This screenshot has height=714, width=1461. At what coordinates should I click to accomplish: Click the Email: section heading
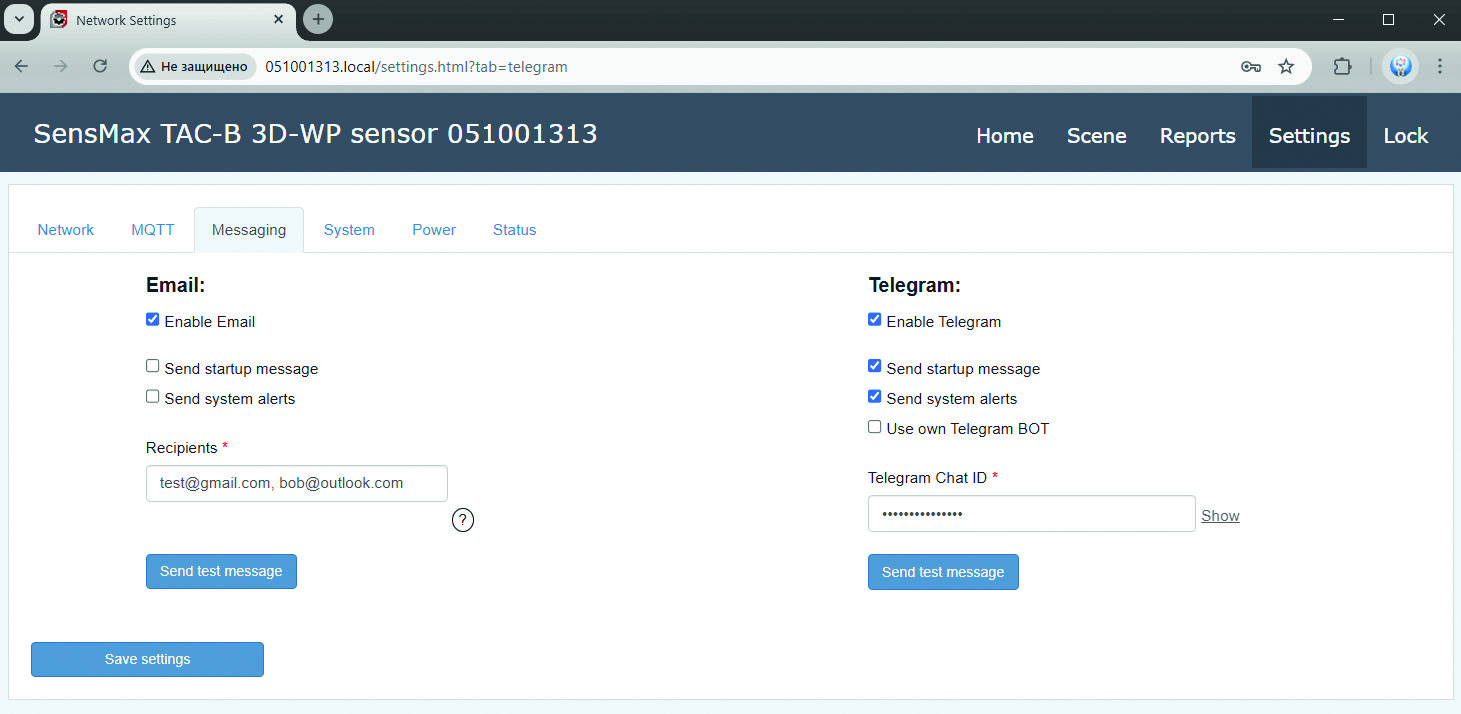click(175, 285)
